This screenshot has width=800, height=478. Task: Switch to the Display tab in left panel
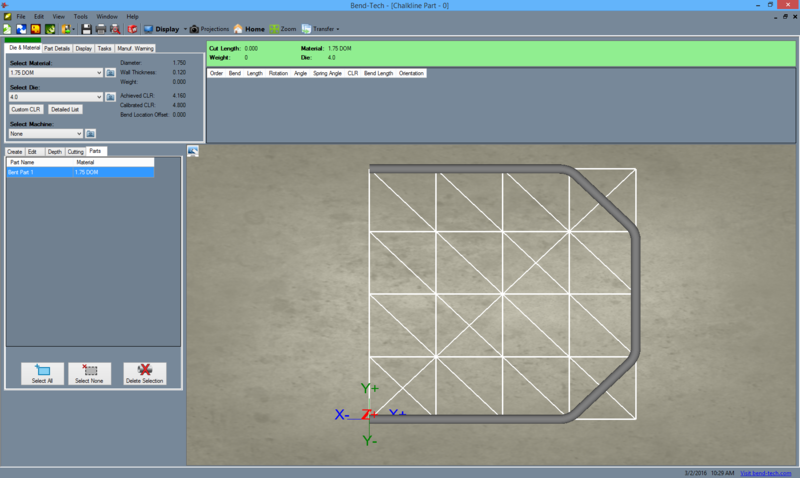[x=83, y=48]
